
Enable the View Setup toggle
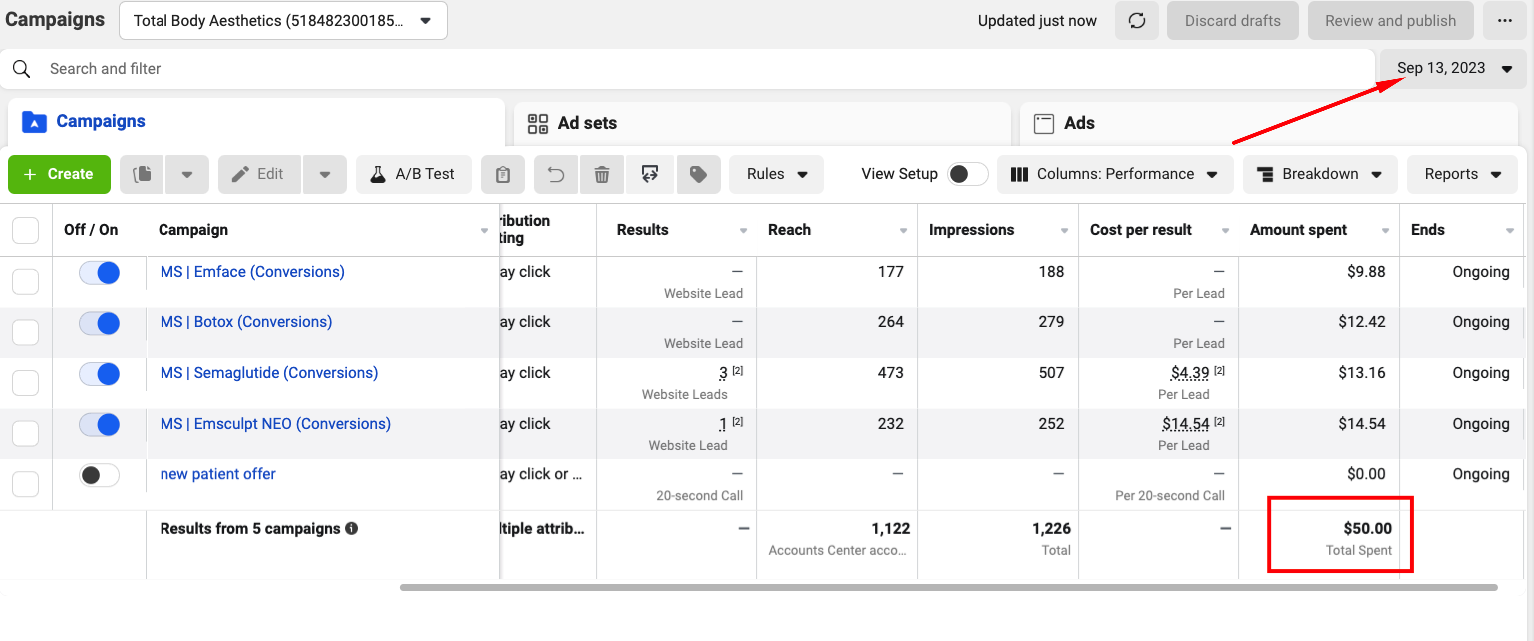[967, 174]
